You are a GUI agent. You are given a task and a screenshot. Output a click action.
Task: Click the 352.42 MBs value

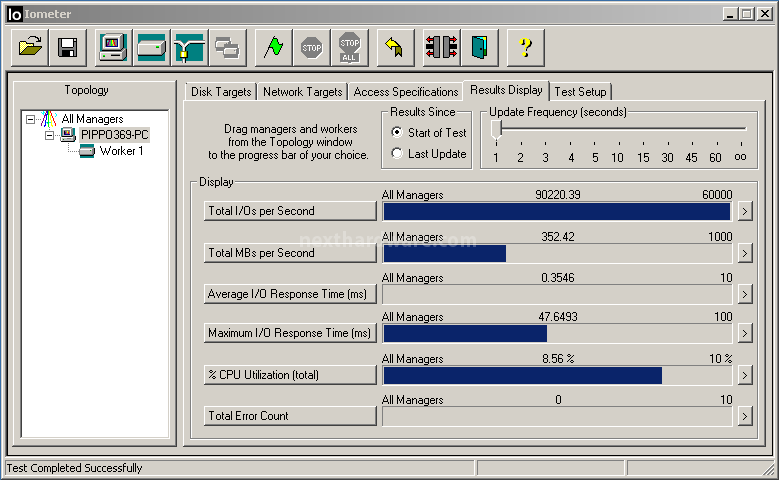click(x=557, y=237)
